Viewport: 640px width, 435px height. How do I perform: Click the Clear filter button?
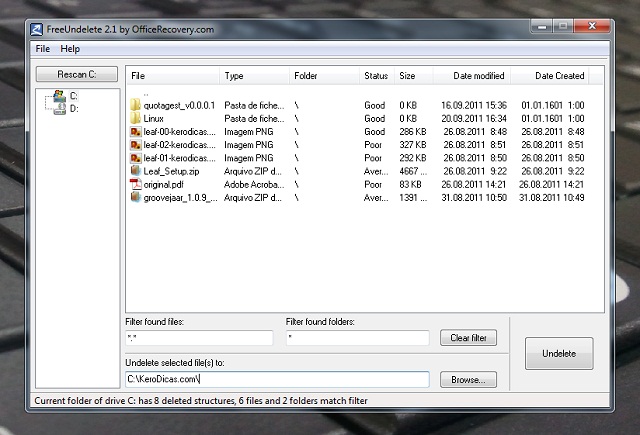coord(468,338)
